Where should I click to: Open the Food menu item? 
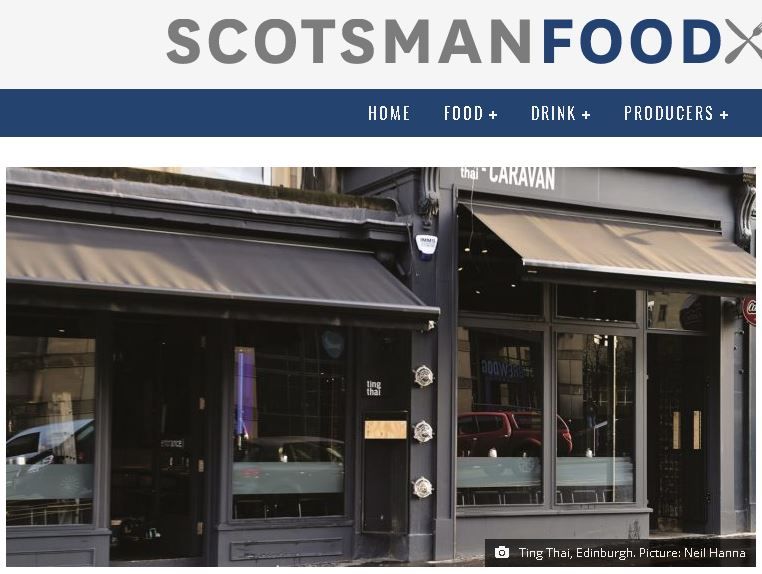tap(463, 113)
